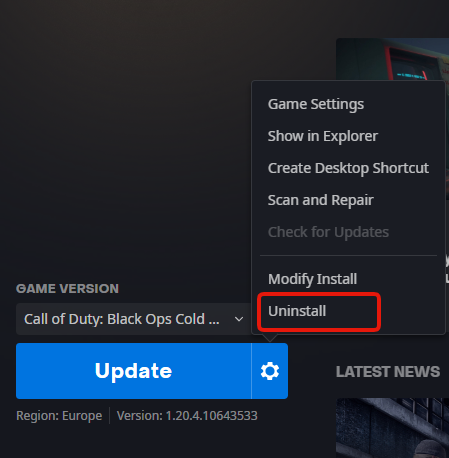Image resolution: width=449 pixels, height=458 pixels.
Task: Click the gear options icon beside Update
Action: point(270,371)
